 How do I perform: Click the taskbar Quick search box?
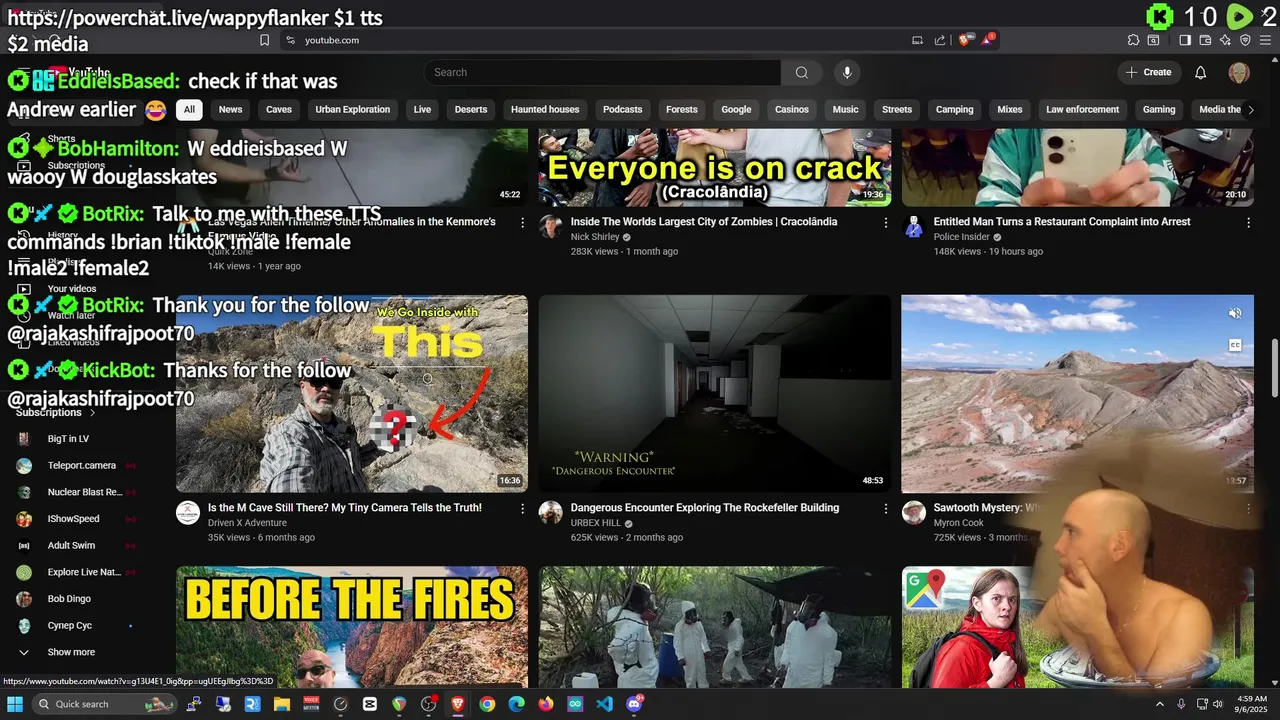(105, 704)
